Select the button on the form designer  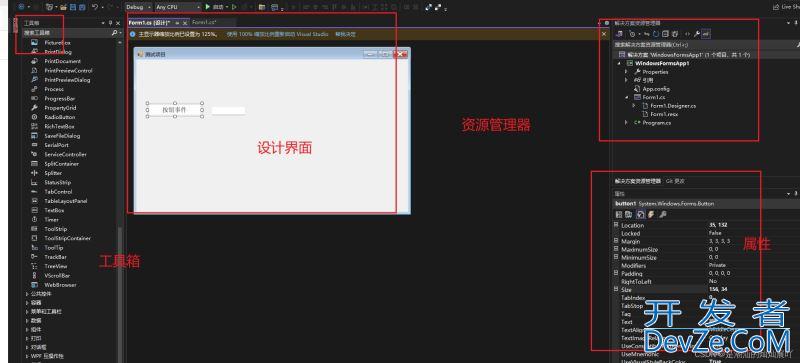pyautogui.click(x=174, y=110)
